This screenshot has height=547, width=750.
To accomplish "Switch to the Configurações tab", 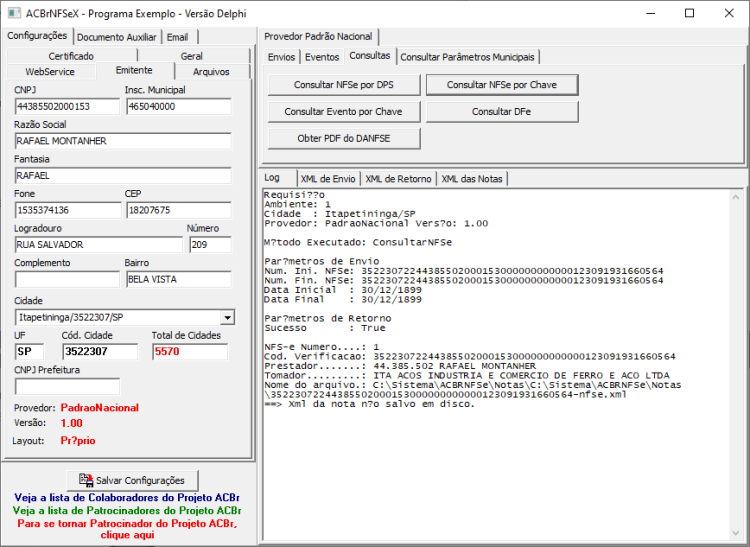I will point(37,36).
